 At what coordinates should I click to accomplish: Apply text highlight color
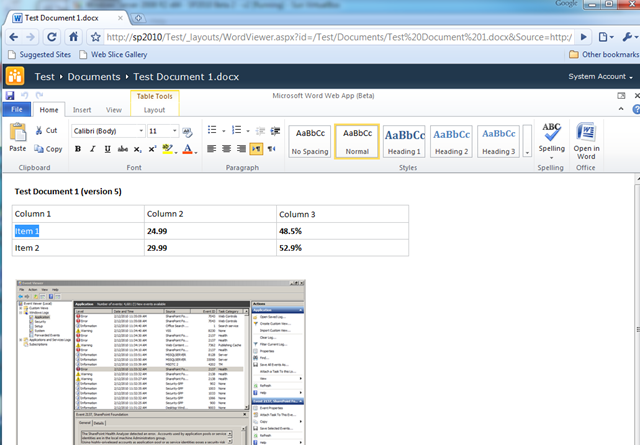pyautogui.click(x=167, y=149)
